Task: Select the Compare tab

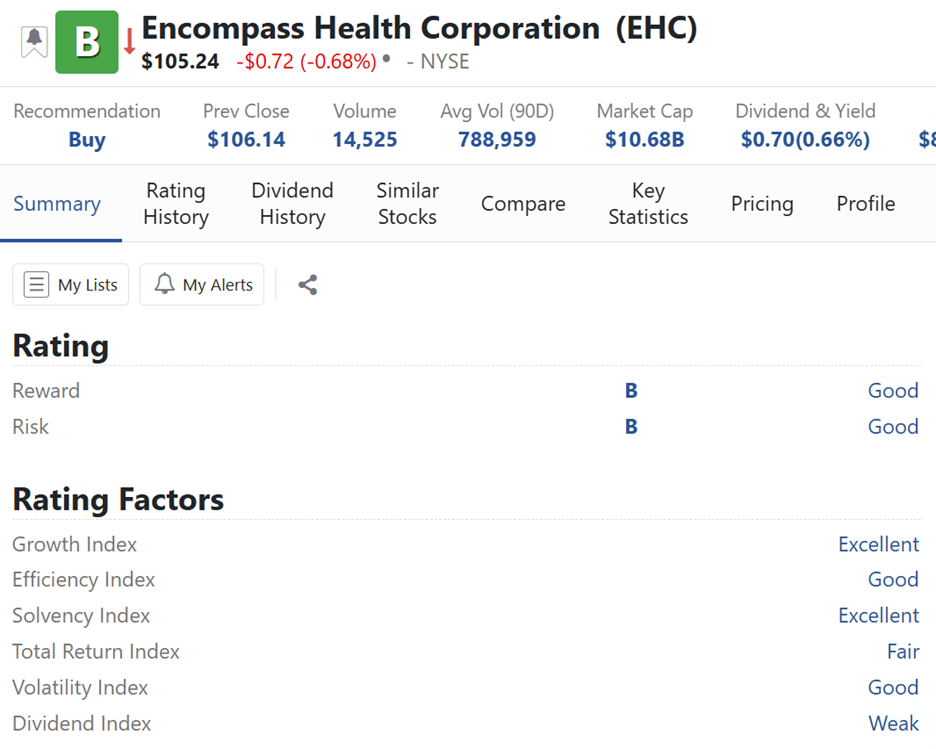Action: tap(523, 204)
